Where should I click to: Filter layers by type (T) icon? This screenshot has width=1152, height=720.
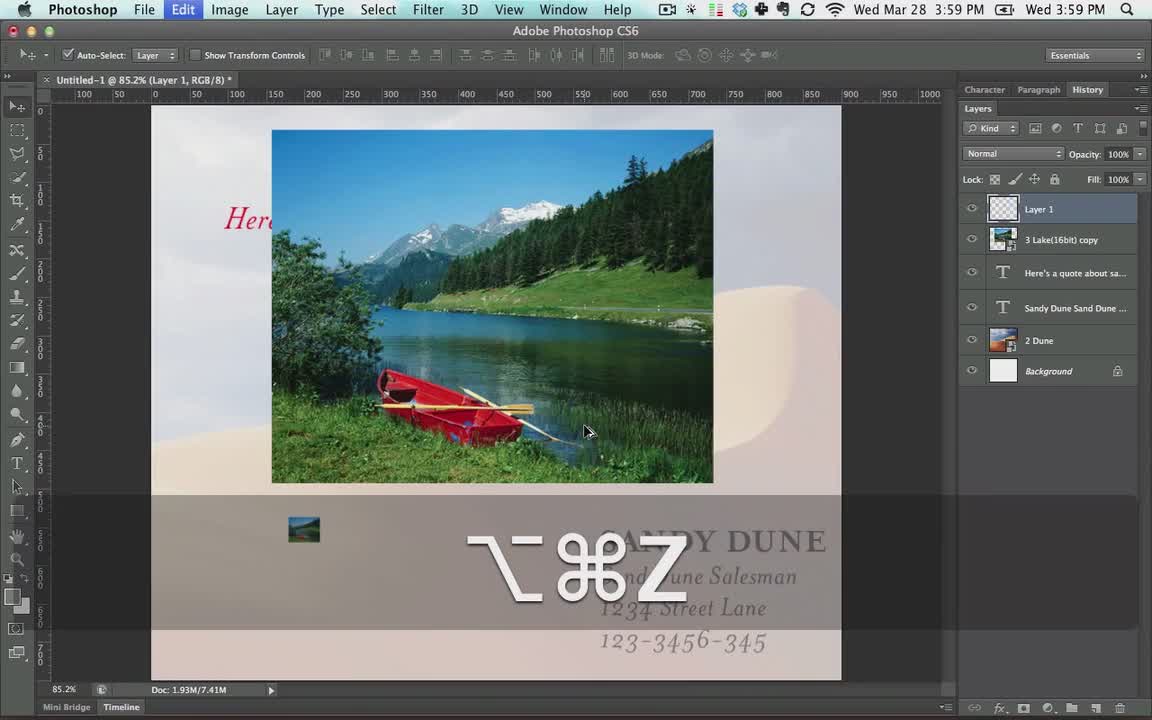(1078, 129)
